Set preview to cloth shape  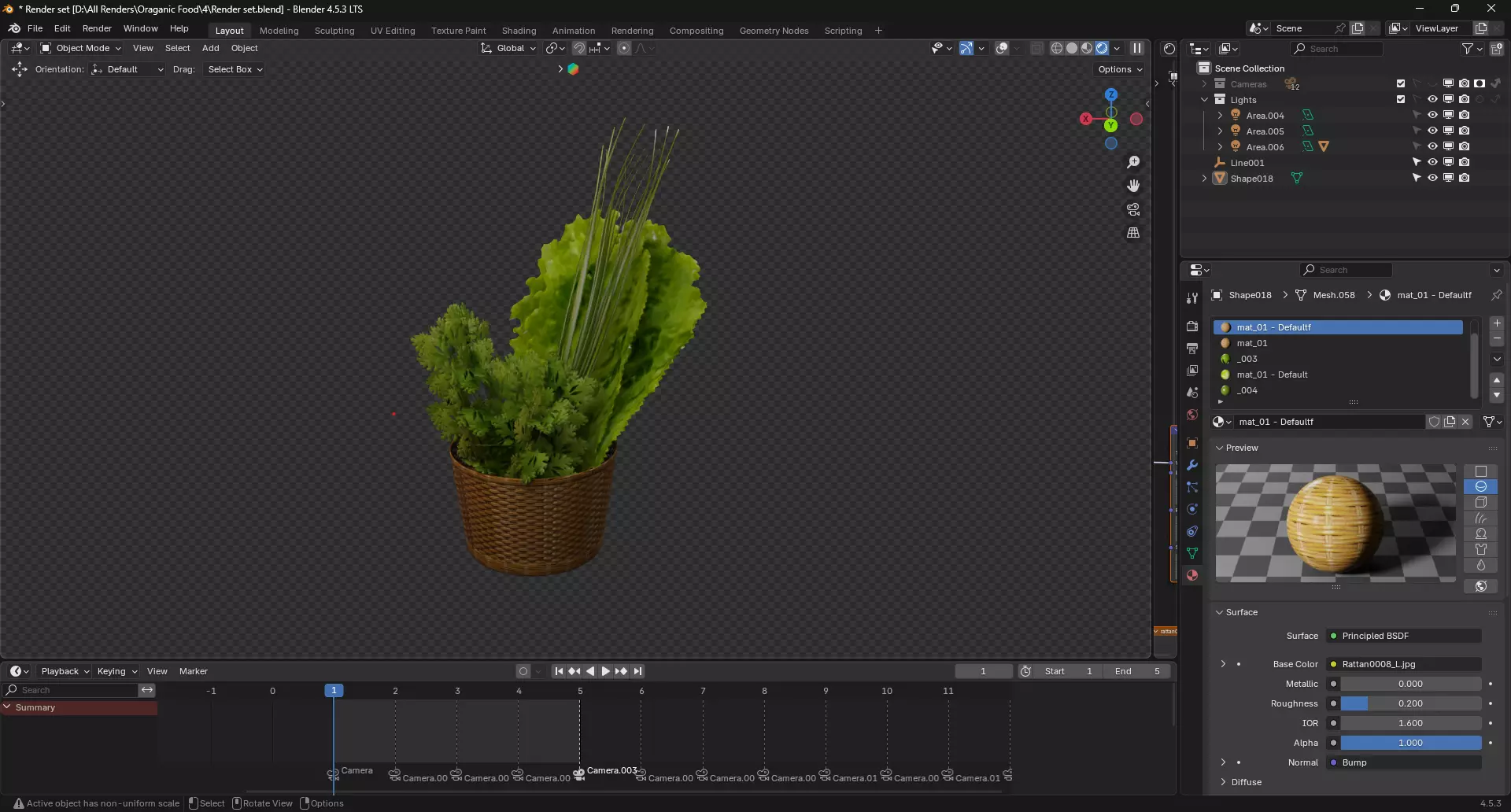click(x=1480, y=549)
